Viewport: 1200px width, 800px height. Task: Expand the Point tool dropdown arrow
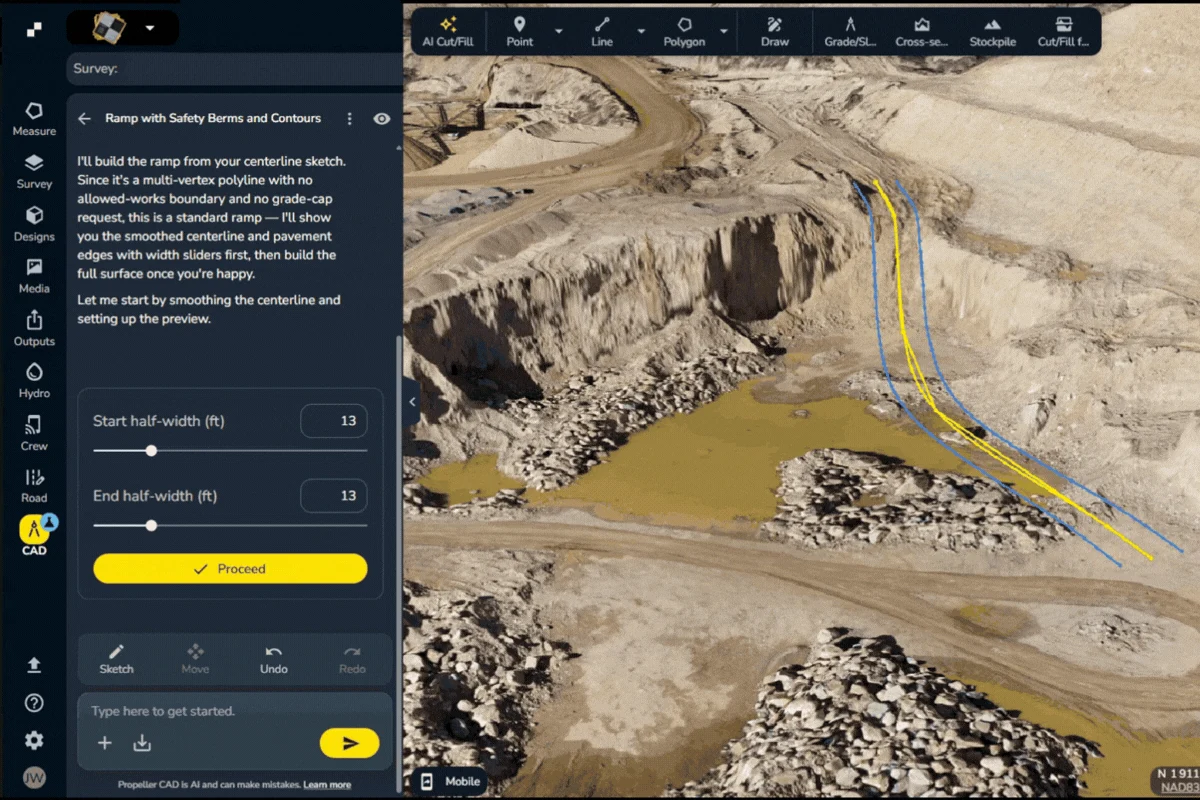click(559, 31)
